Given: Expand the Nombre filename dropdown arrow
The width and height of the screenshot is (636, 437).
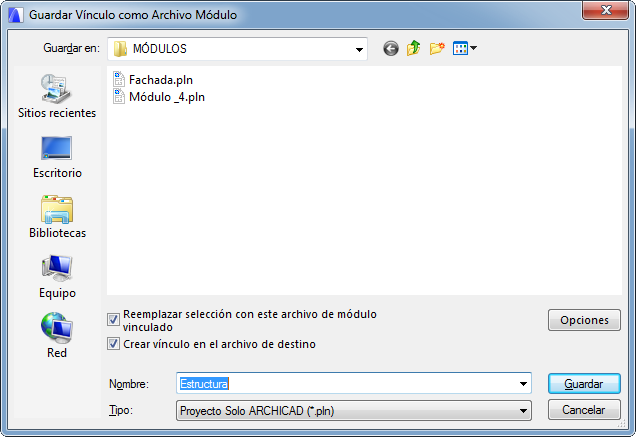Looking at the screenshot, I should (x=523, y=383).
